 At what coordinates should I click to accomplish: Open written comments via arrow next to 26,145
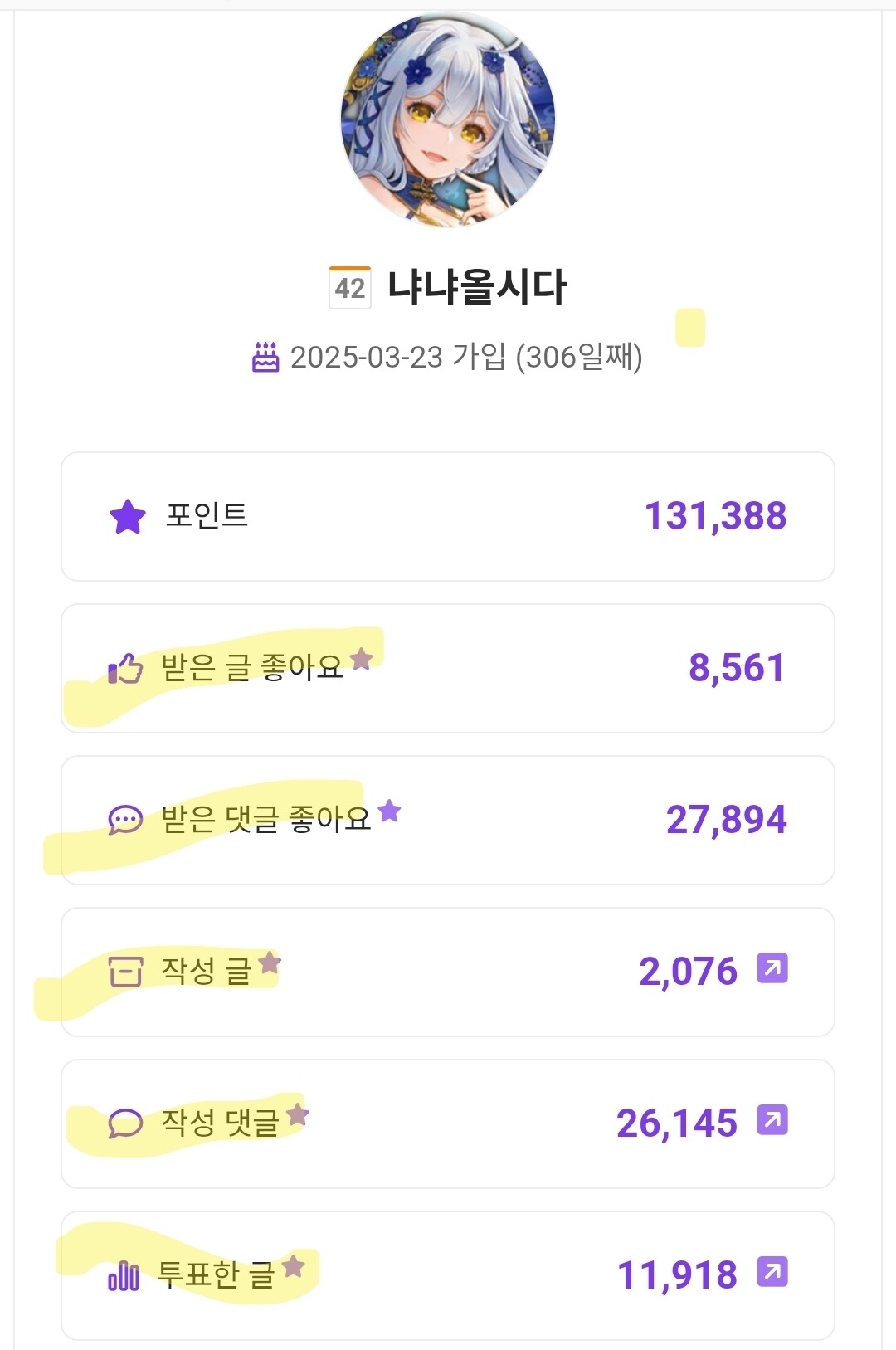(772, 1120)
